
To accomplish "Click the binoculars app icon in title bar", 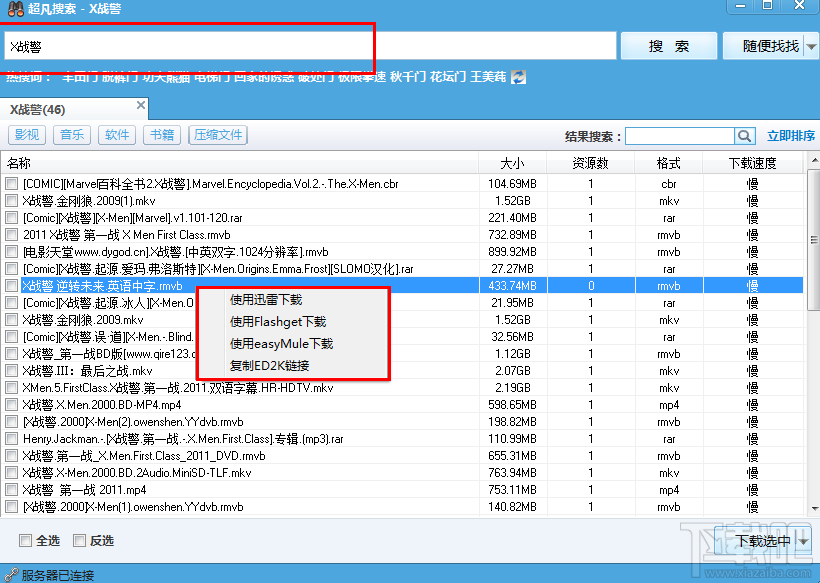I will point(16,9).
